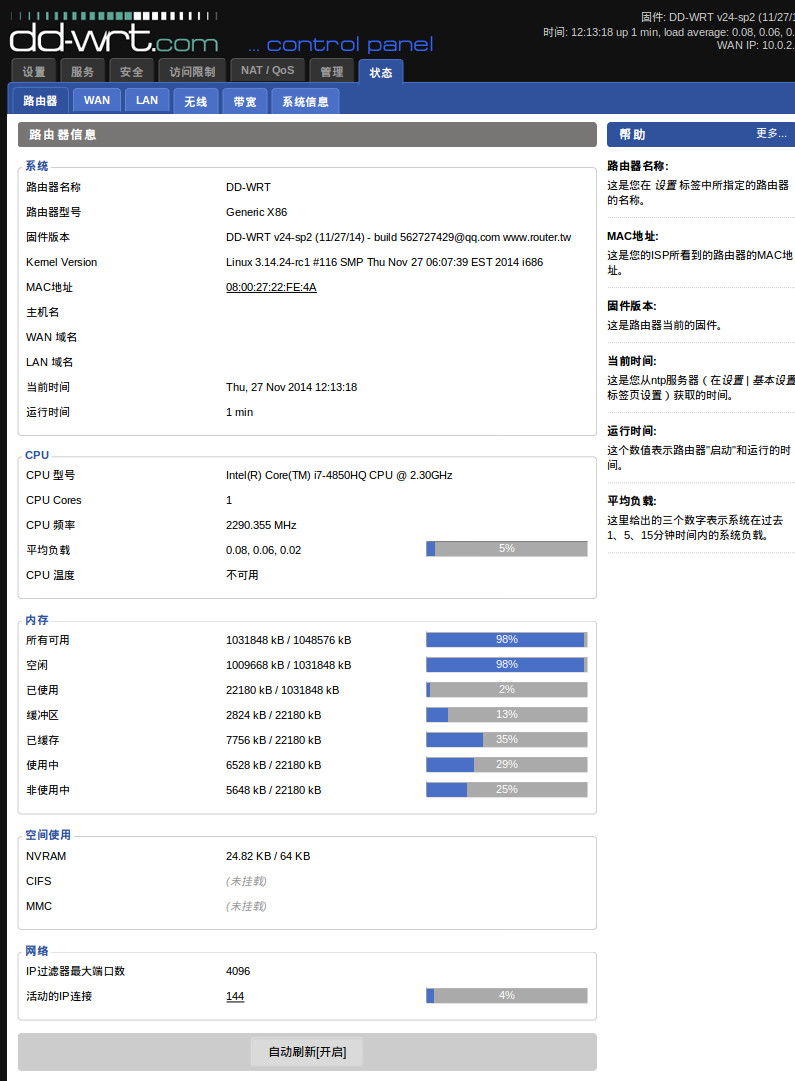Click the MAC address link 08:00:27:22:FE:4A
The height and width of the screenshot is (1081, 795).
pyautogui.click(x=271, y=287)
